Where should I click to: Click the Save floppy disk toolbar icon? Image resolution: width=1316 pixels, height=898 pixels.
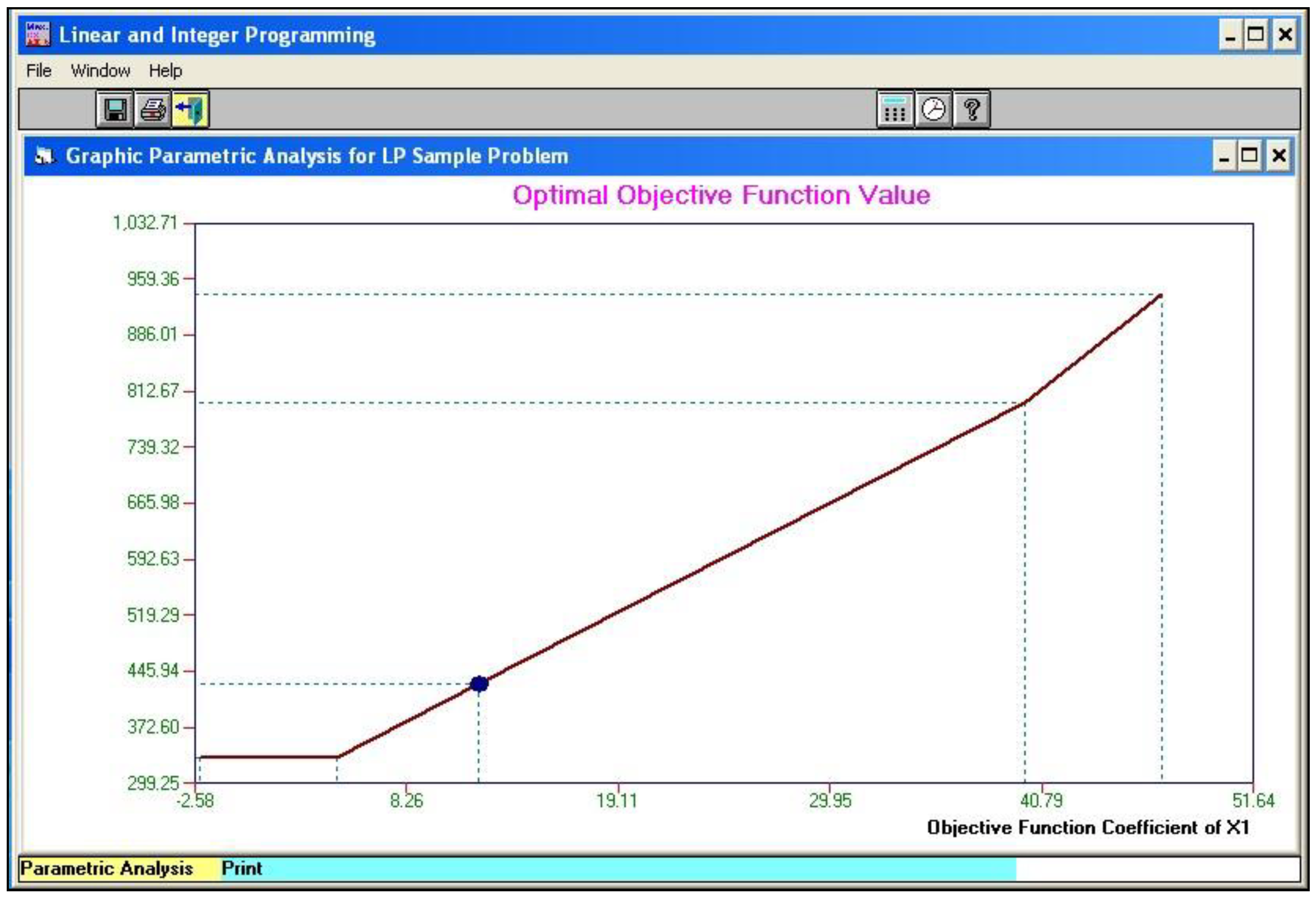point(115,109)
